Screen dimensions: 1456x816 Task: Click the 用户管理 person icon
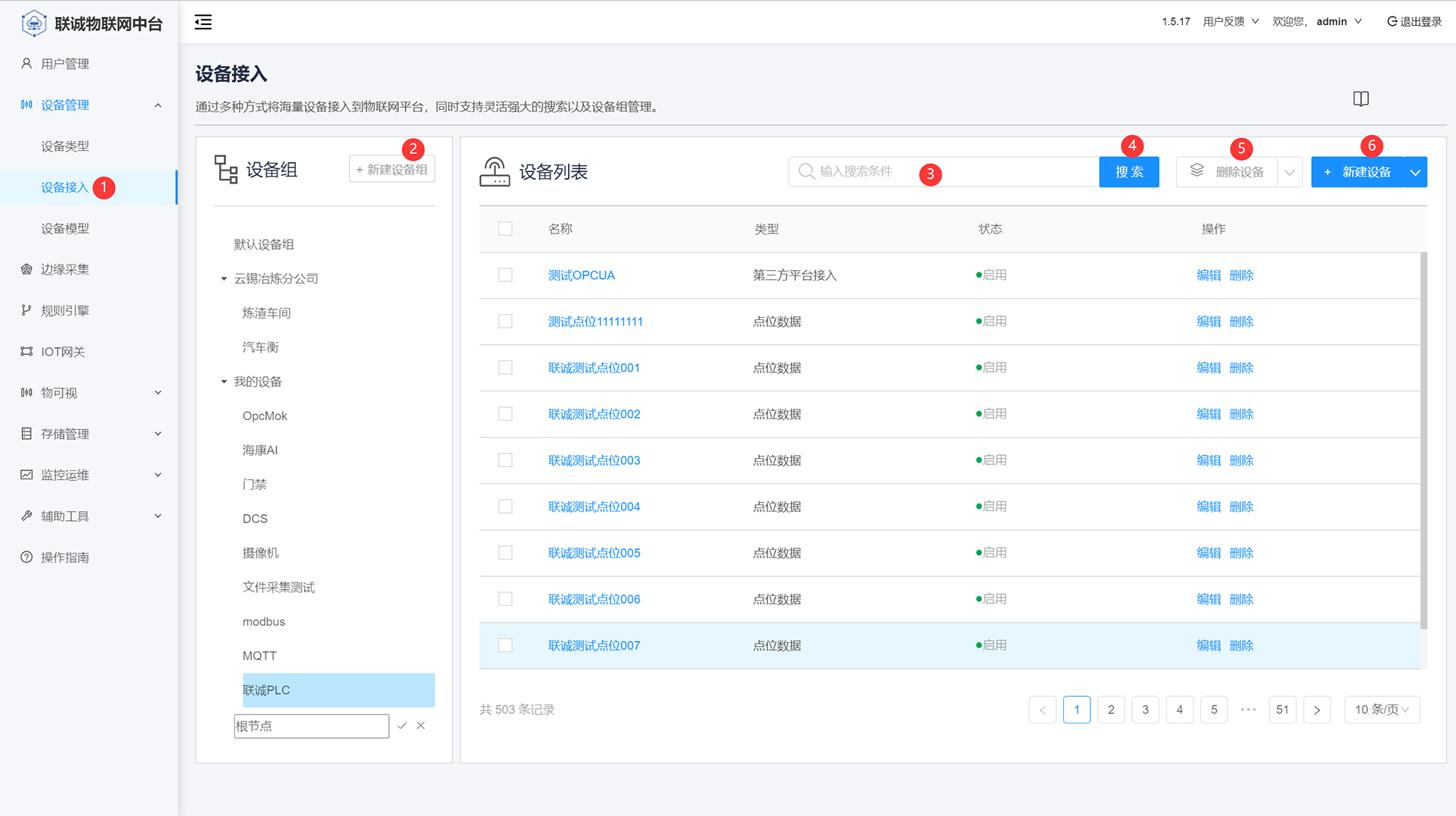click(x=27, y=64)
